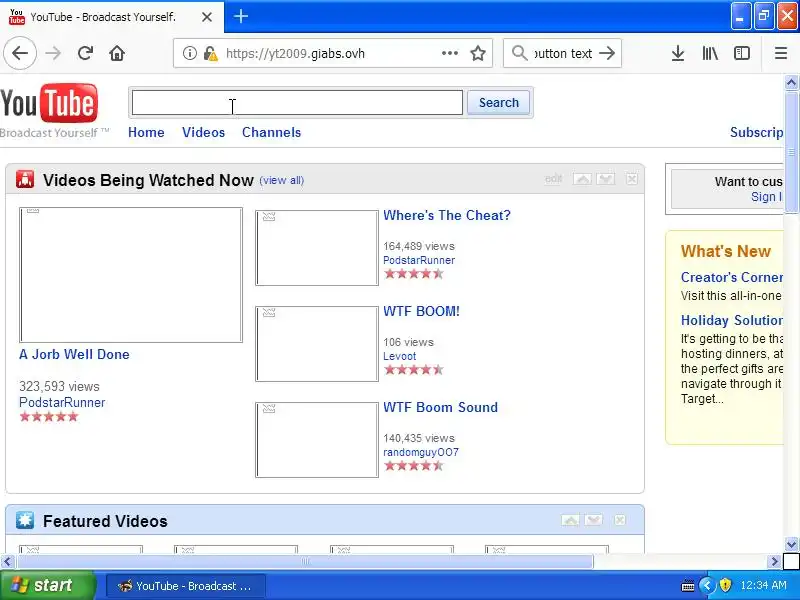Open the WTF Boom Sound video link

(x=440, y=407)
